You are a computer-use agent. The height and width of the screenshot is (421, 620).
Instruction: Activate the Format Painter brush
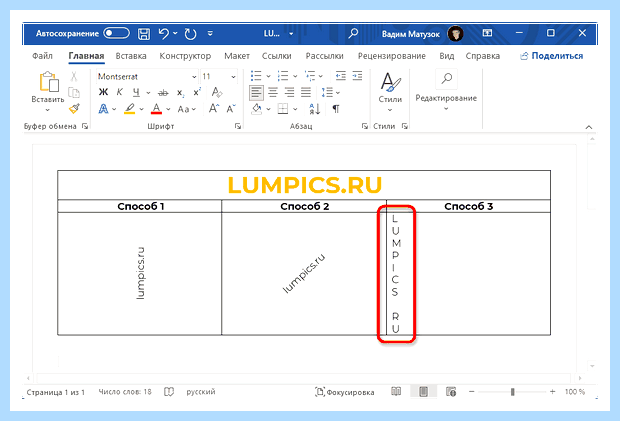pyautogui.click(x=74, y=108)
